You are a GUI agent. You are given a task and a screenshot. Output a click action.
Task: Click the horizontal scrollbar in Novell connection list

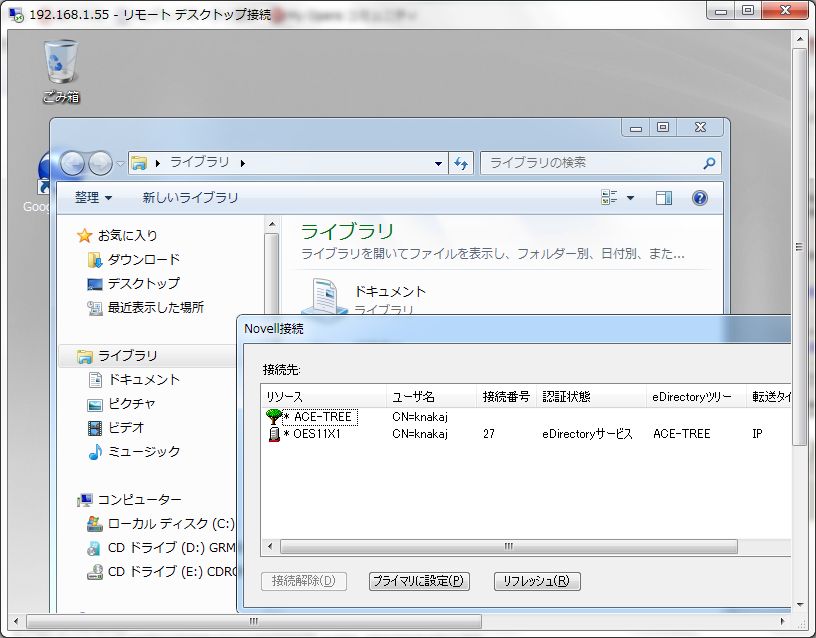pos(508,546)
